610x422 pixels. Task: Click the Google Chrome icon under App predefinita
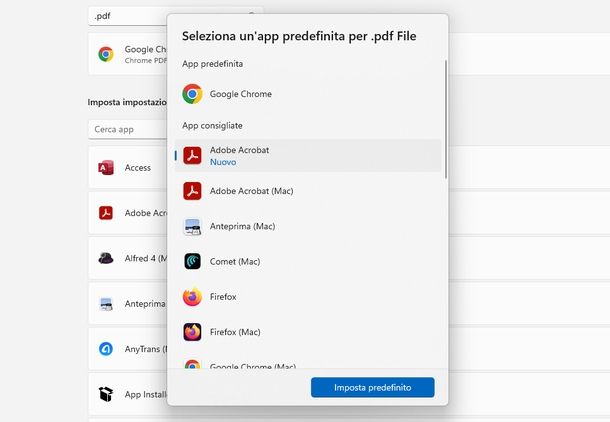192,94
